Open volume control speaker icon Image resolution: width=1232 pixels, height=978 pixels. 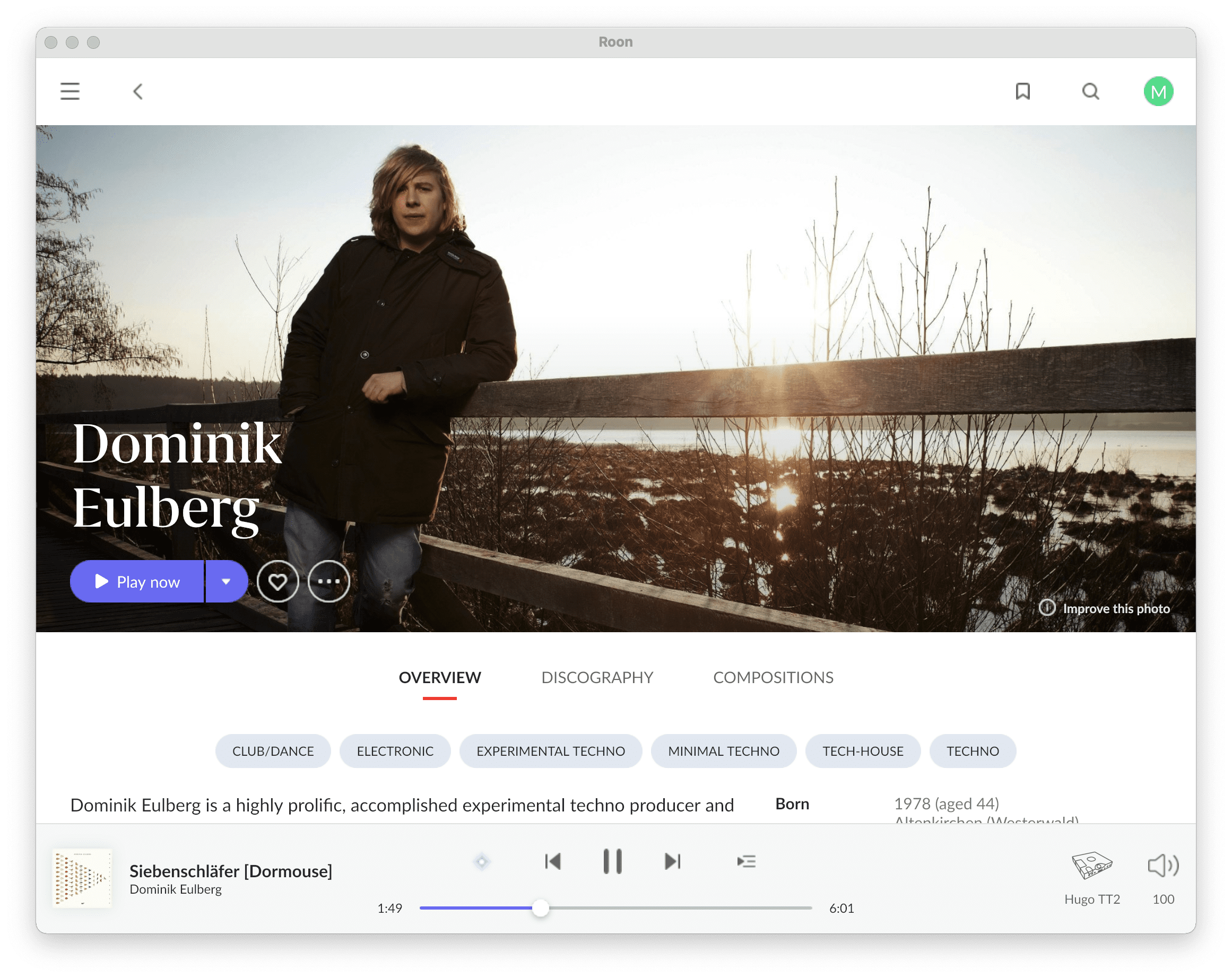1162,866
